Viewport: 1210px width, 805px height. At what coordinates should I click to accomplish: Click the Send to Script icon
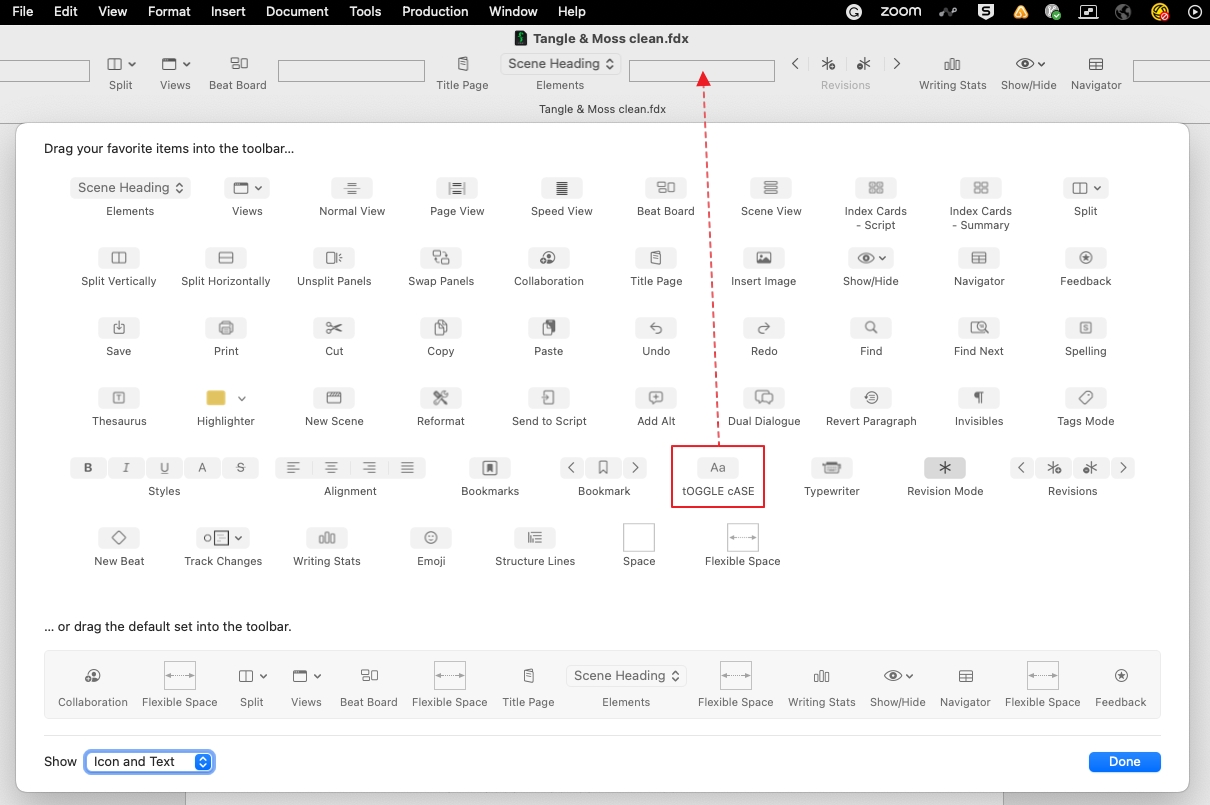point(549,398)
